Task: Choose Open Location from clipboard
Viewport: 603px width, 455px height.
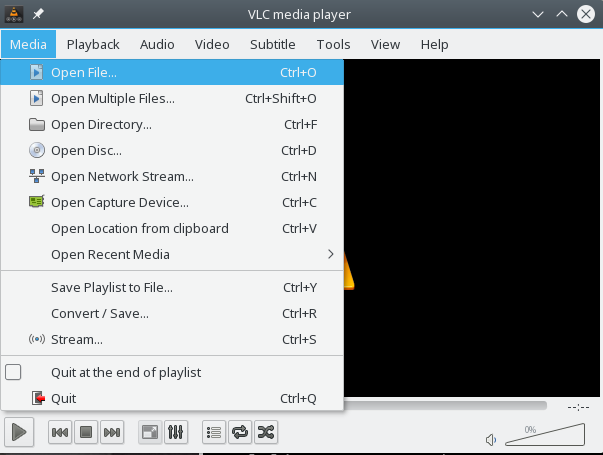Action: tap(172, 228)
